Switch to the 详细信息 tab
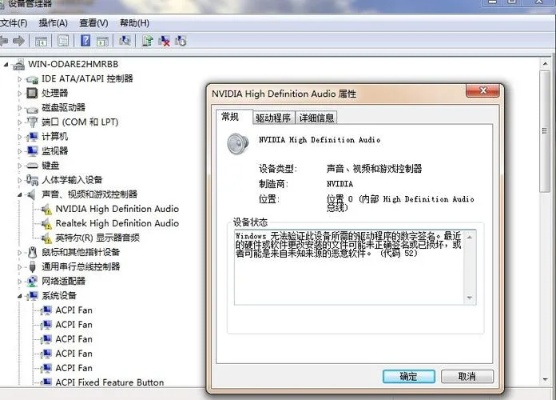The image size is (556, 400). pos(316,118)
